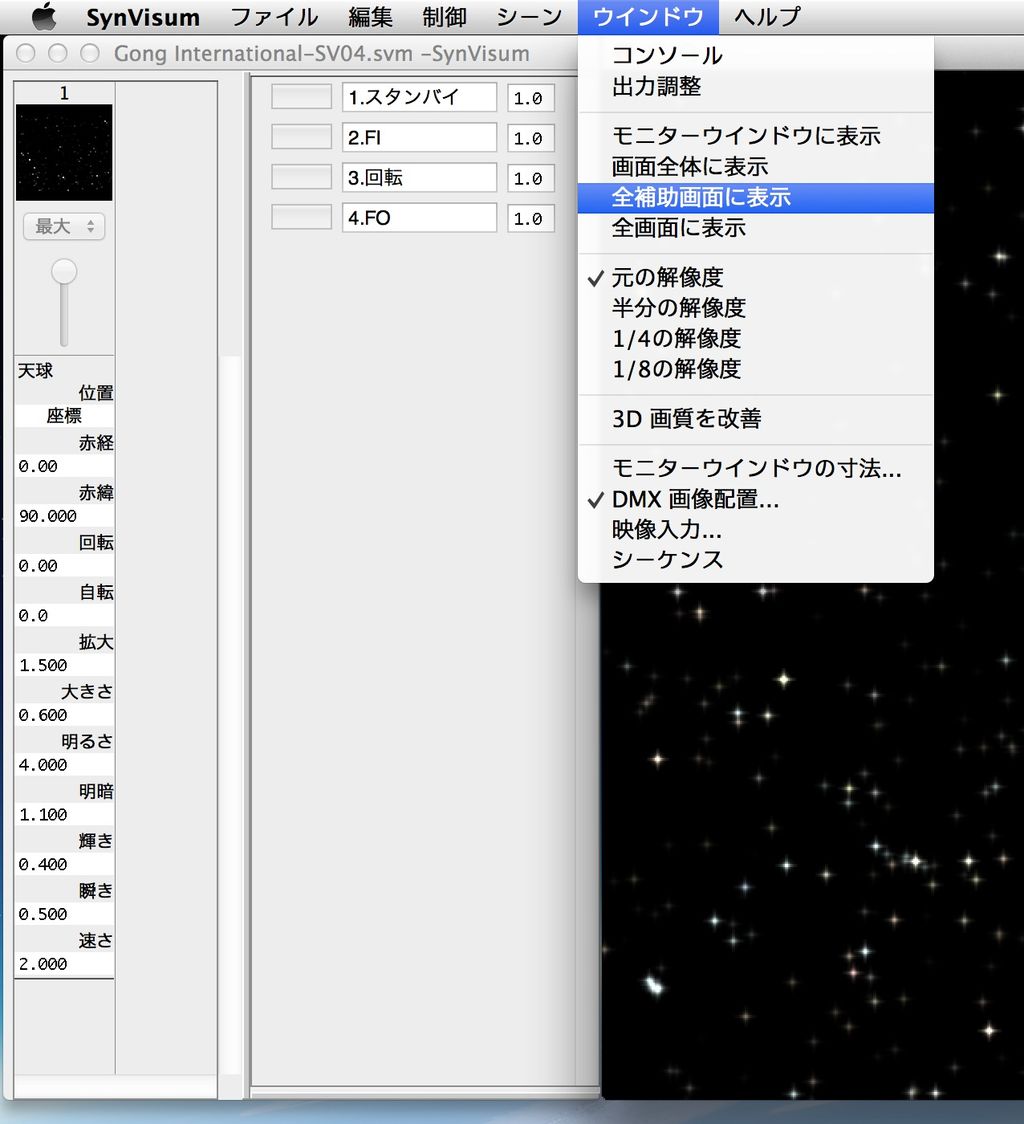The width and height of the screenshot is (1024, 1124).
Task: Click the 位置 parameter label
Action: coord(95,393)
